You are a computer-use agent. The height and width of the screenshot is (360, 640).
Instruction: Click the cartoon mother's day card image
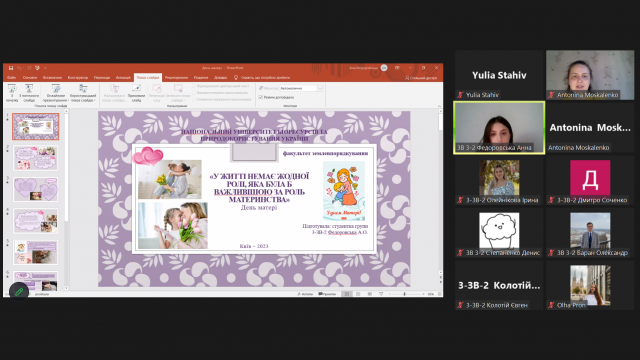pos(344,191)
